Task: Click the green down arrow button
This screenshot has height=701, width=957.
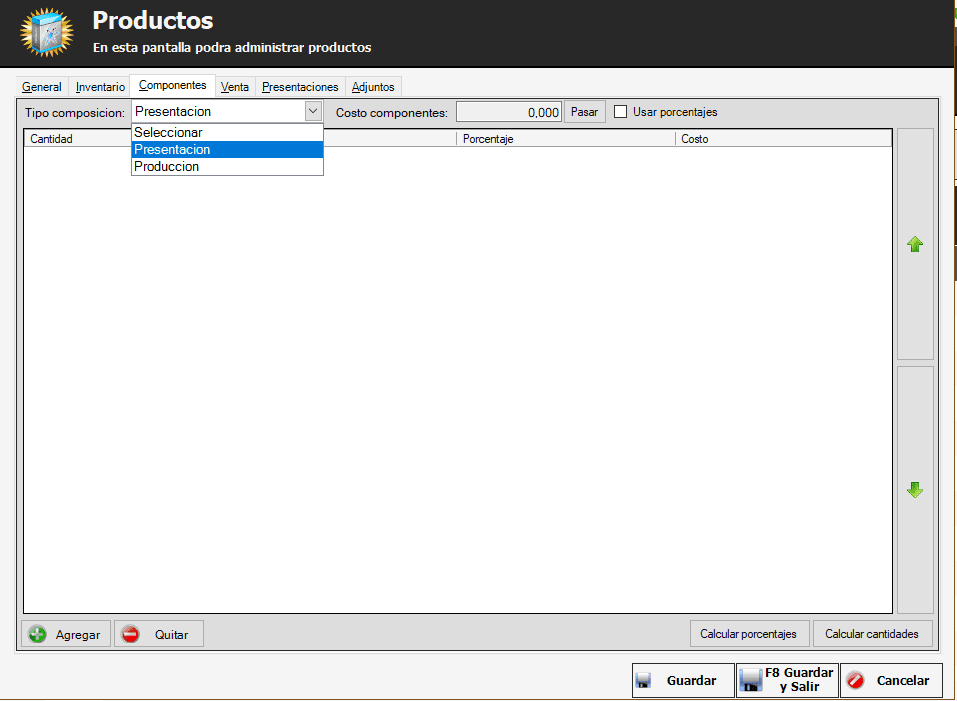Action: tap(914, 490)
